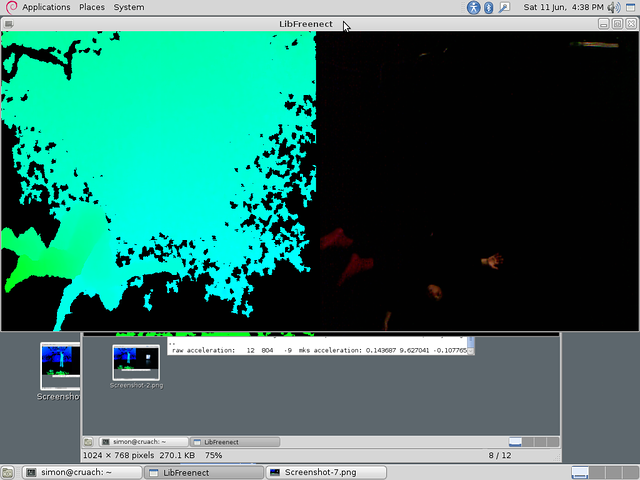Viewport: 640px width, 480px height.
Task: Open the LibFreenect window menu icon
Action: [9, 24]
